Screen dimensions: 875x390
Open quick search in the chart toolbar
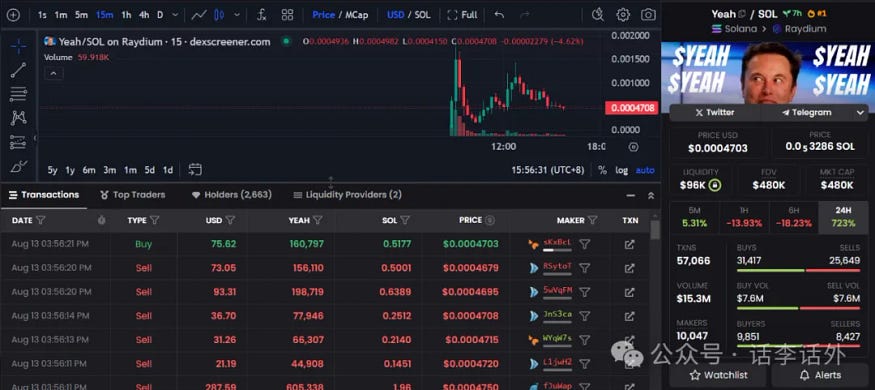click(x=598, y=15)
